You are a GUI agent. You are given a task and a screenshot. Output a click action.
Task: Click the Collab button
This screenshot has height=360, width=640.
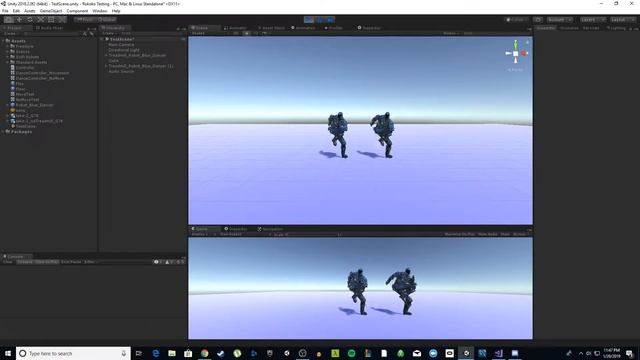[516, 20]
